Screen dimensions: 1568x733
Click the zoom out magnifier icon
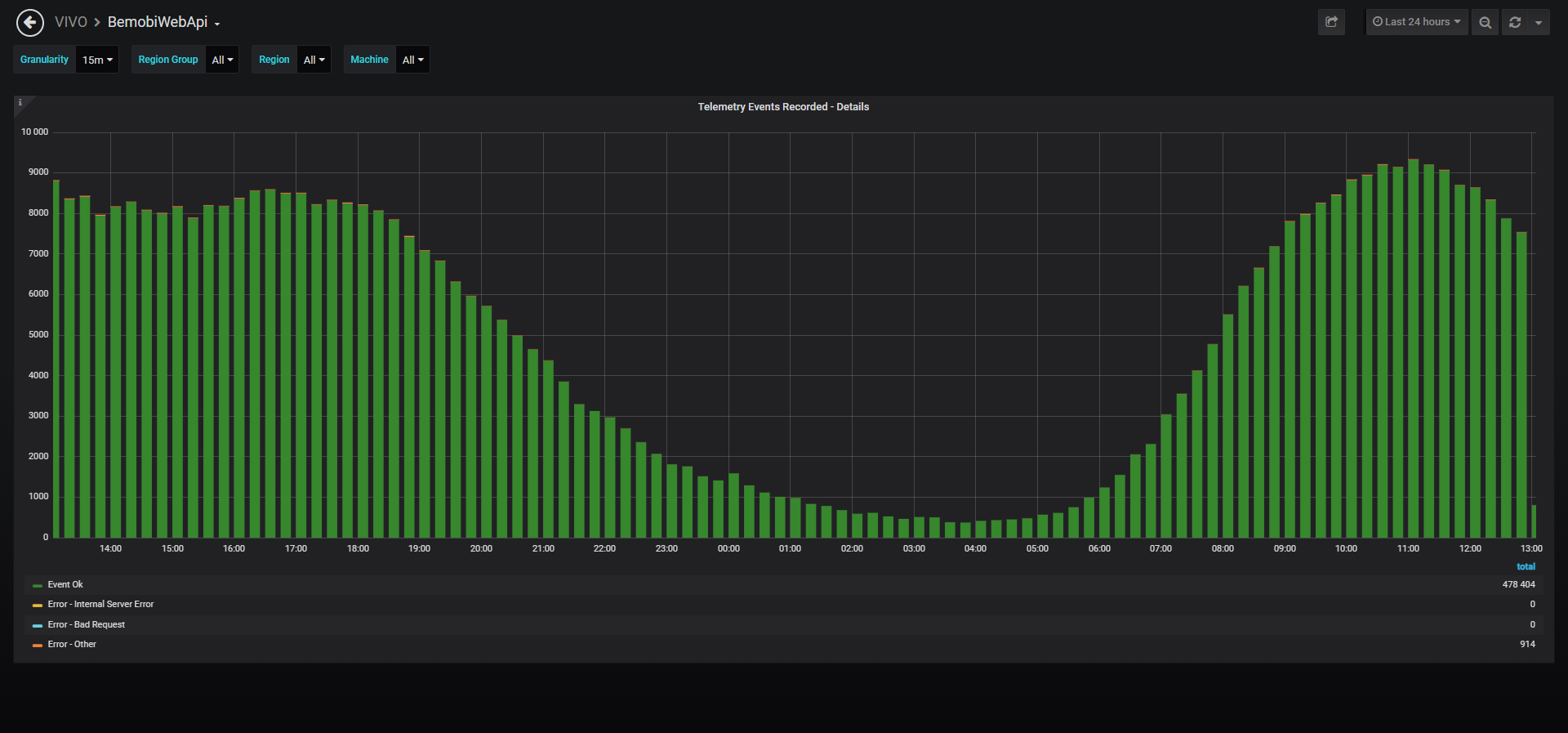[1485, 22]
